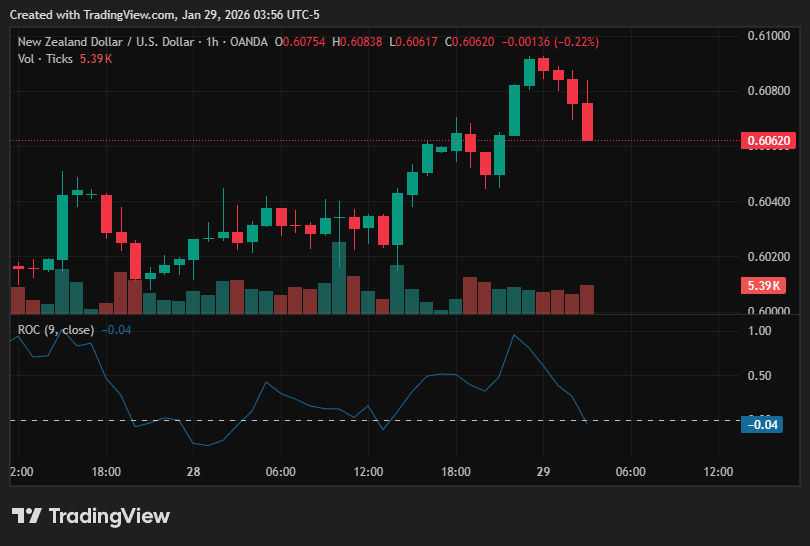Open the TradingView wordmark link

(x=109, y=516)
